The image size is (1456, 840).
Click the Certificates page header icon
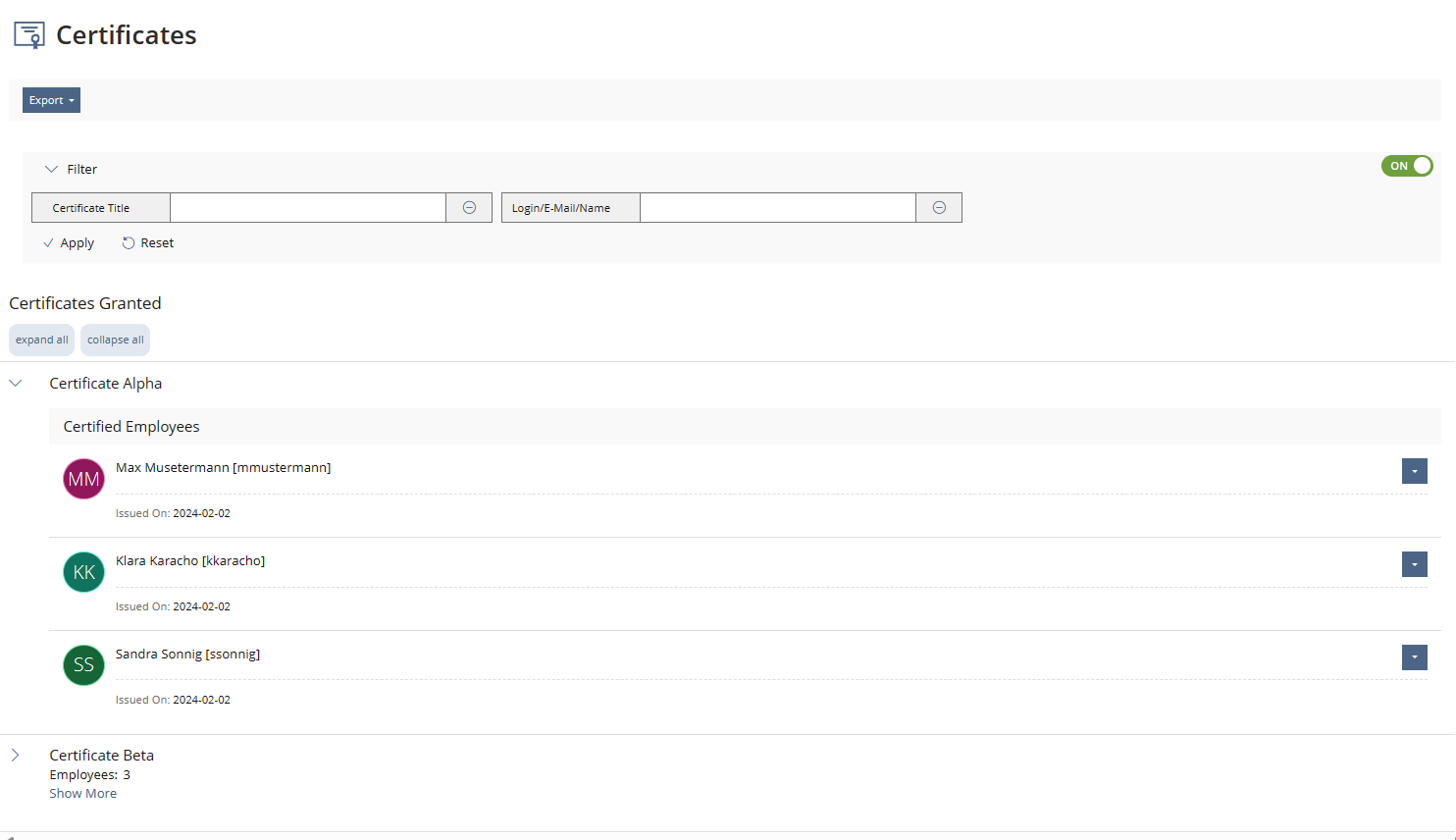pyautogui.click(x=29, y=35)
